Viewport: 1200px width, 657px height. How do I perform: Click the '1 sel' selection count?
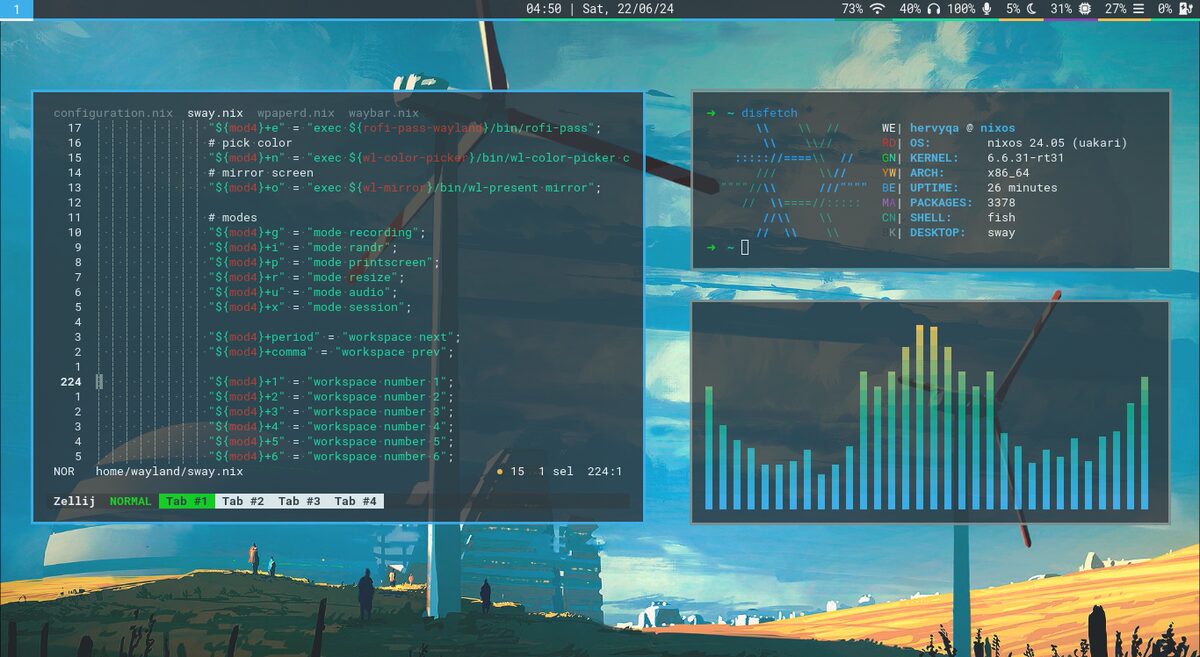pyautogui.click(x=556, y=471)
